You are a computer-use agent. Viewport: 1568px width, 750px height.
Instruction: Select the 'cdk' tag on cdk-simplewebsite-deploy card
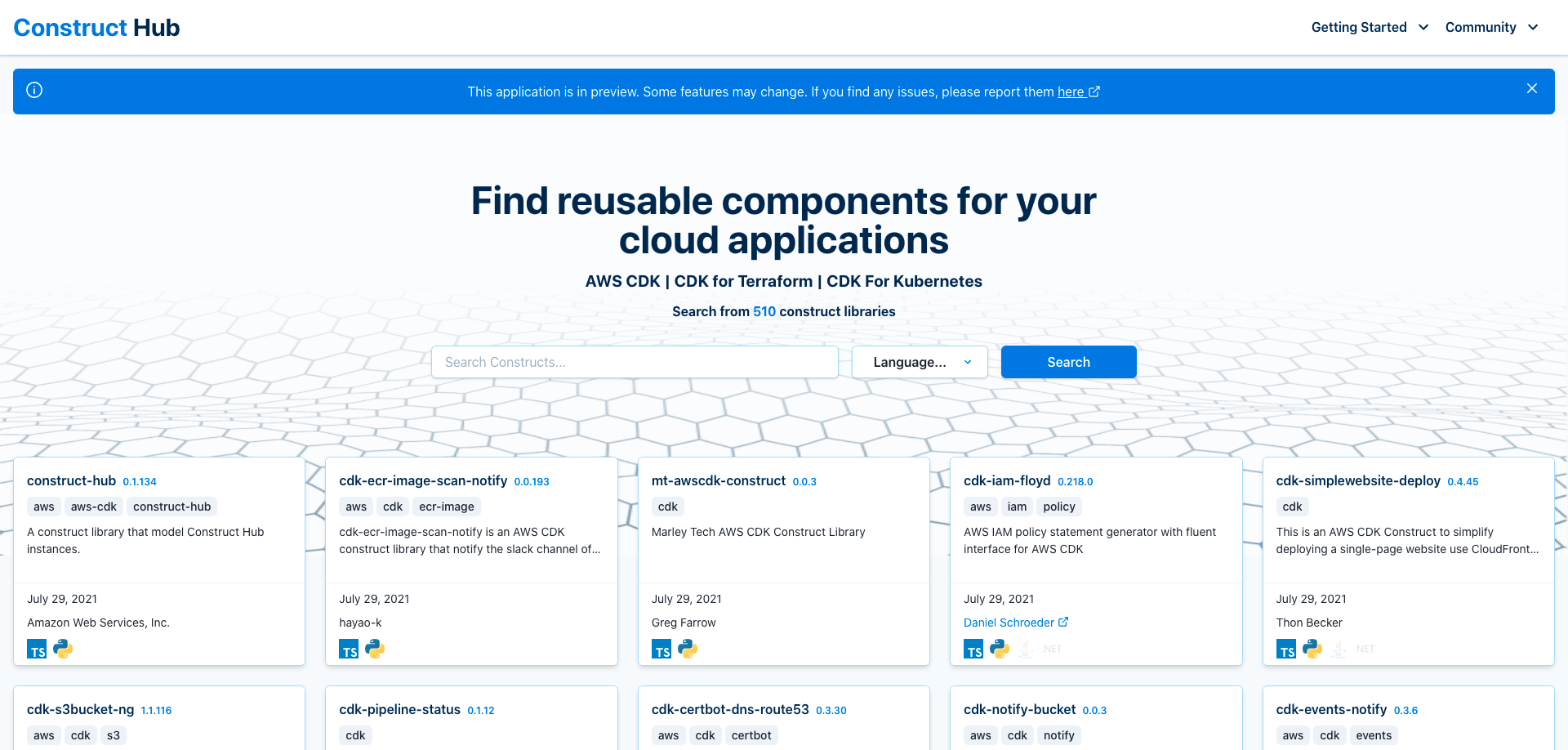click(1293, 507)
